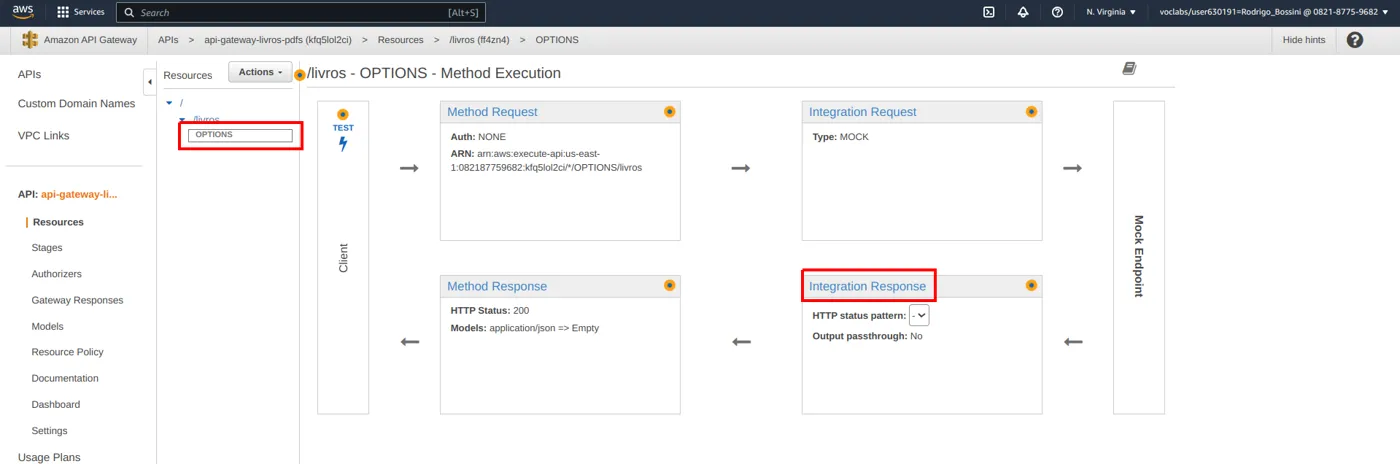The width and height of the screenshot is (1400, 464).
Task: Open the documentation book icon
Action: (1129, 69)
